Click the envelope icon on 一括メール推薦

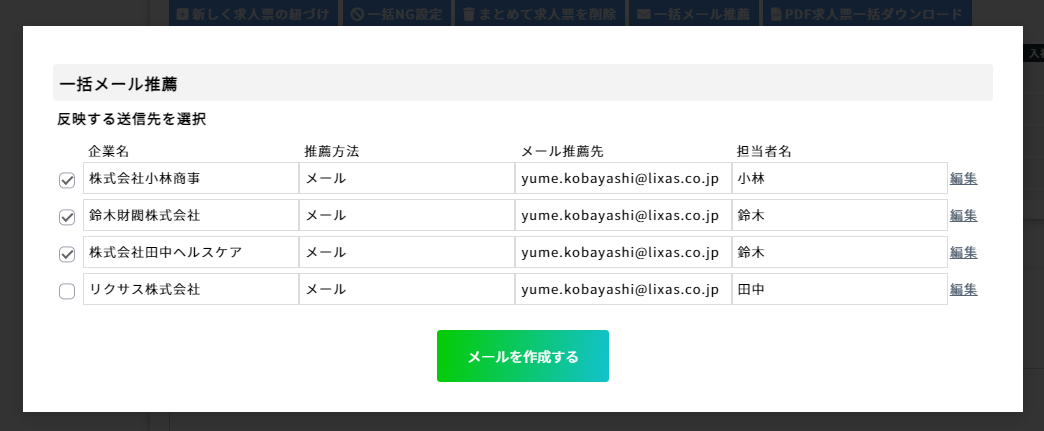pyautogui.click(x=643, y=14)
